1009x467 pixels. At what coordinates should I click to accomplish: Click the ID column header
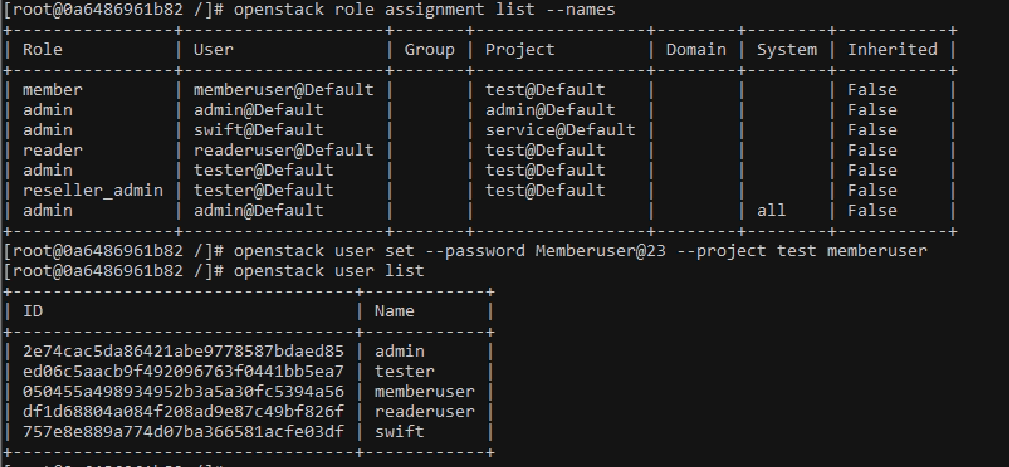pos(32,311)
